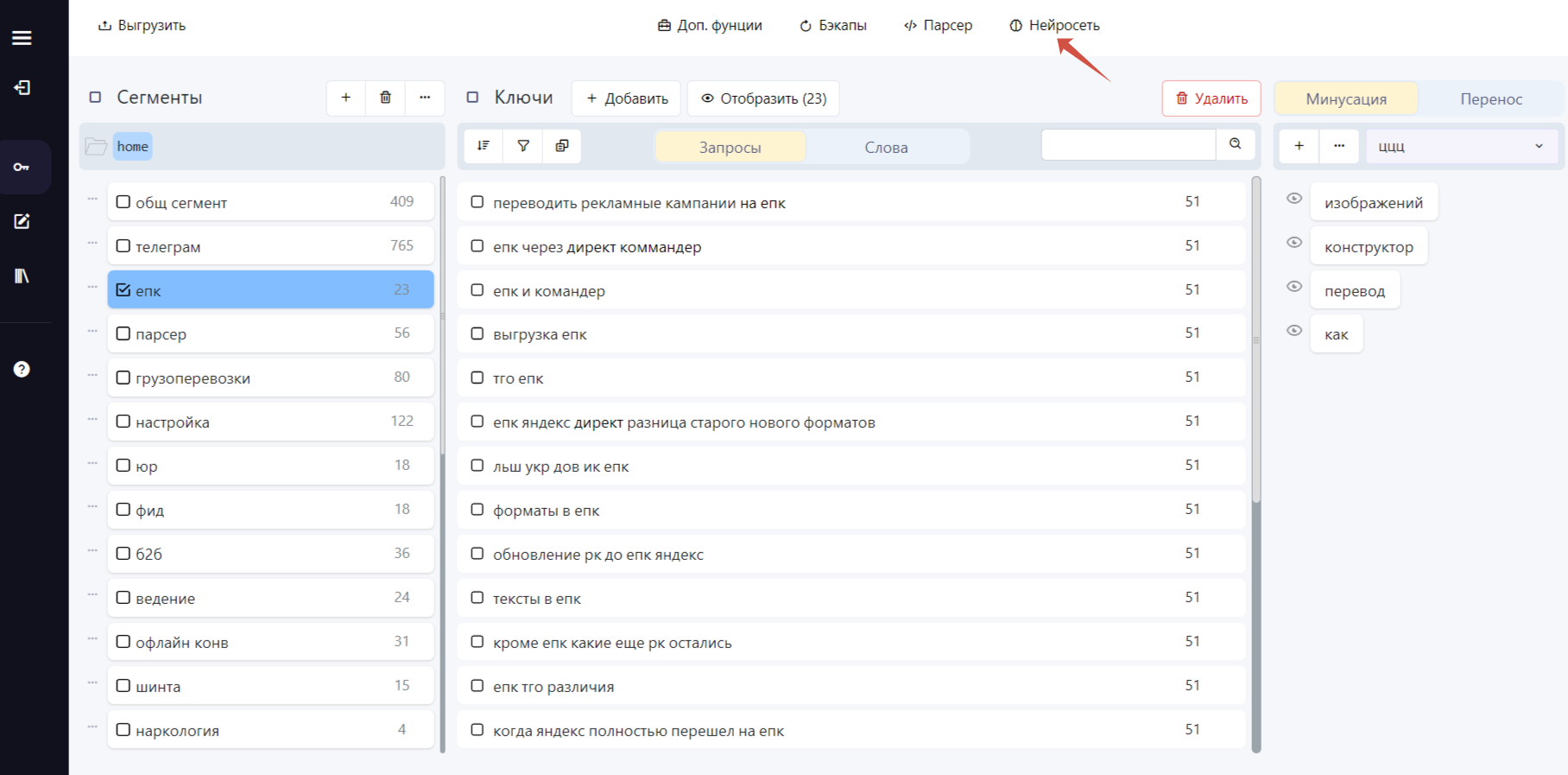Check the 'выгрузка епк' query checkbox
This screenshot has width=1568, height=775.
477,334
